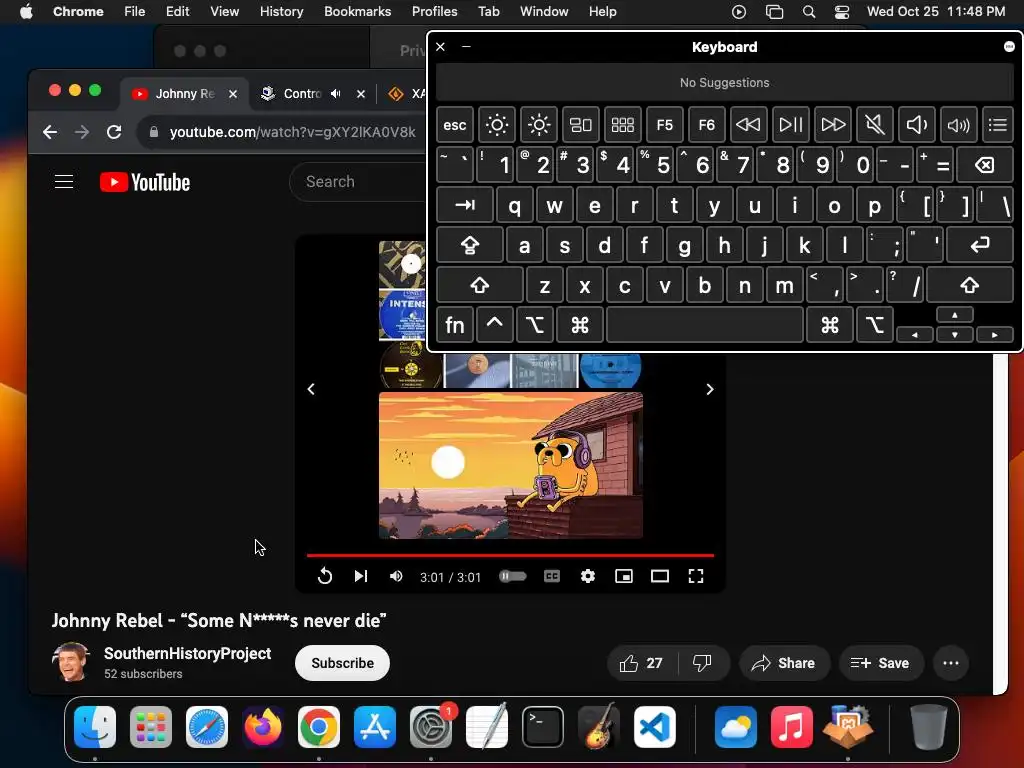
Task: Dislike the video
Action: (702, 663)
